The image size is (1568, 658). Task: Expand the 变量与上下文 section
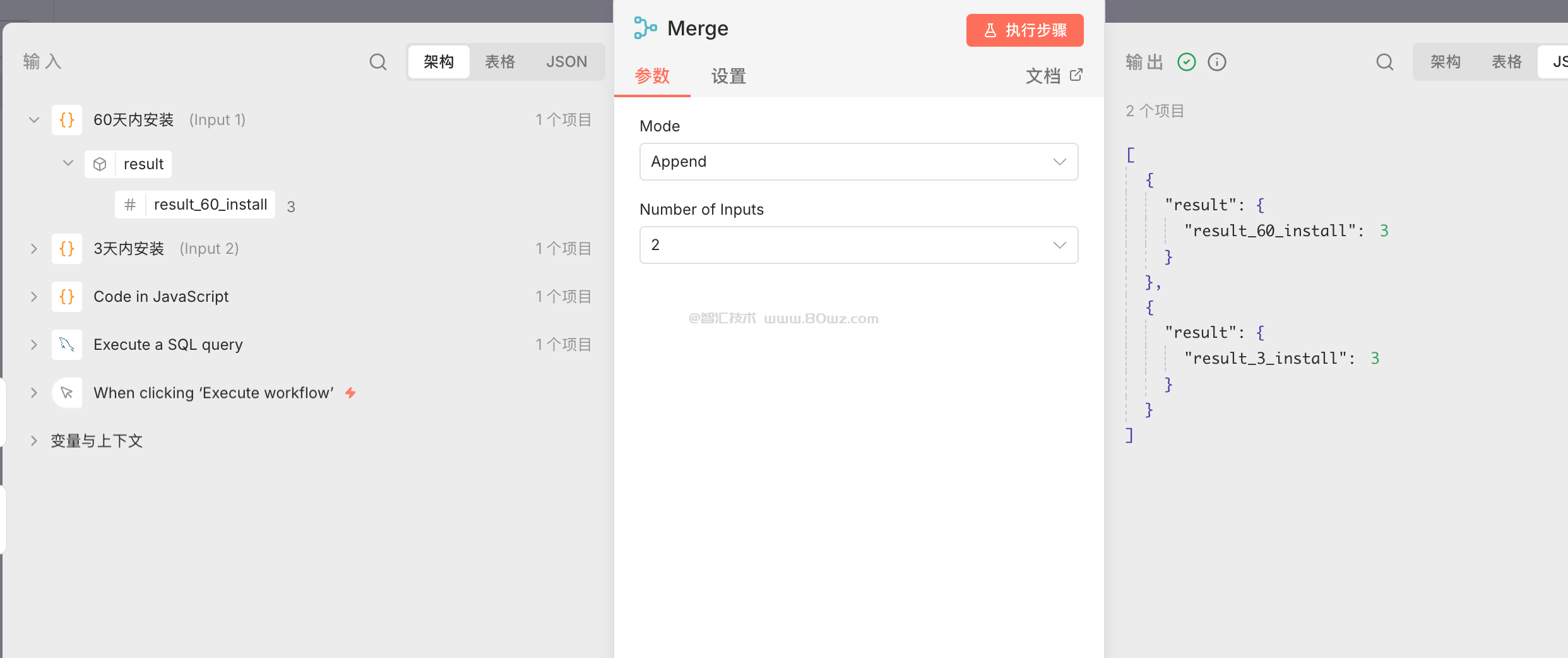(34, 441)
